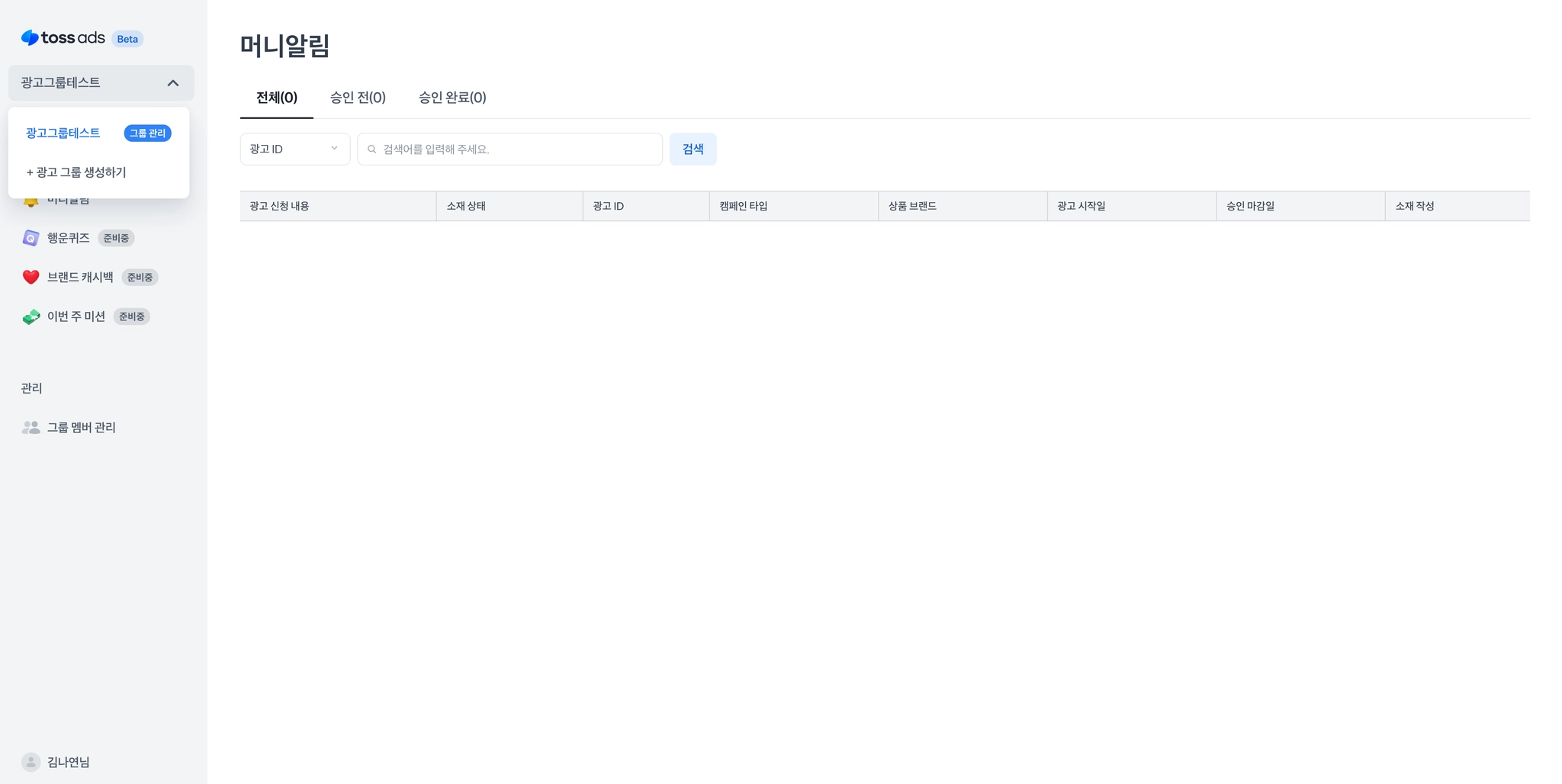Click the magnifier icon in search field
This screenshot has height=784, width=1562.
(x=372, y=149)
